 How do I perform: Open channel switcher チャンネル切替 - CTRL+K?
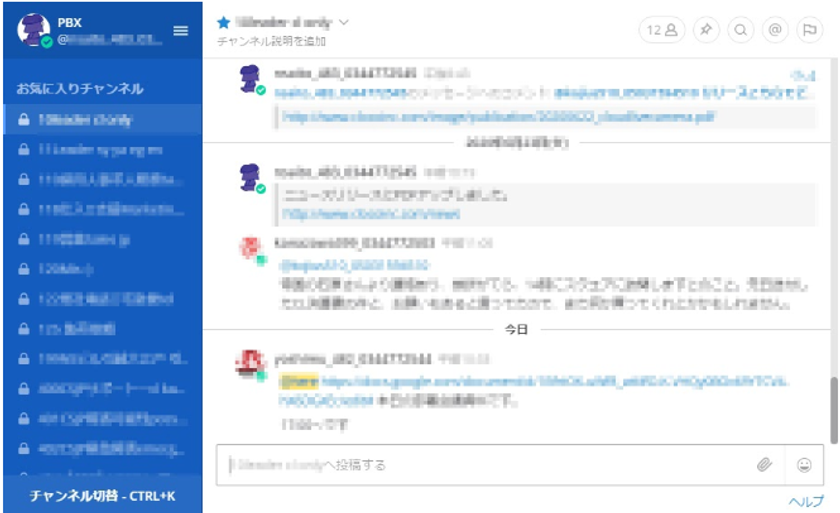(x=102, y=496)
